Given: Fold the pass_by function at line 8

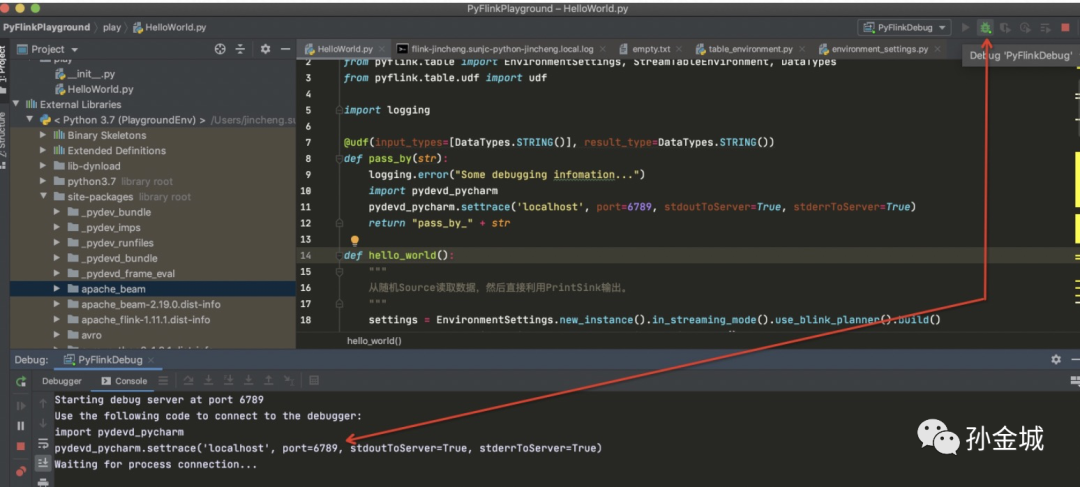Looking at the screenshot, I should (339, 160).
